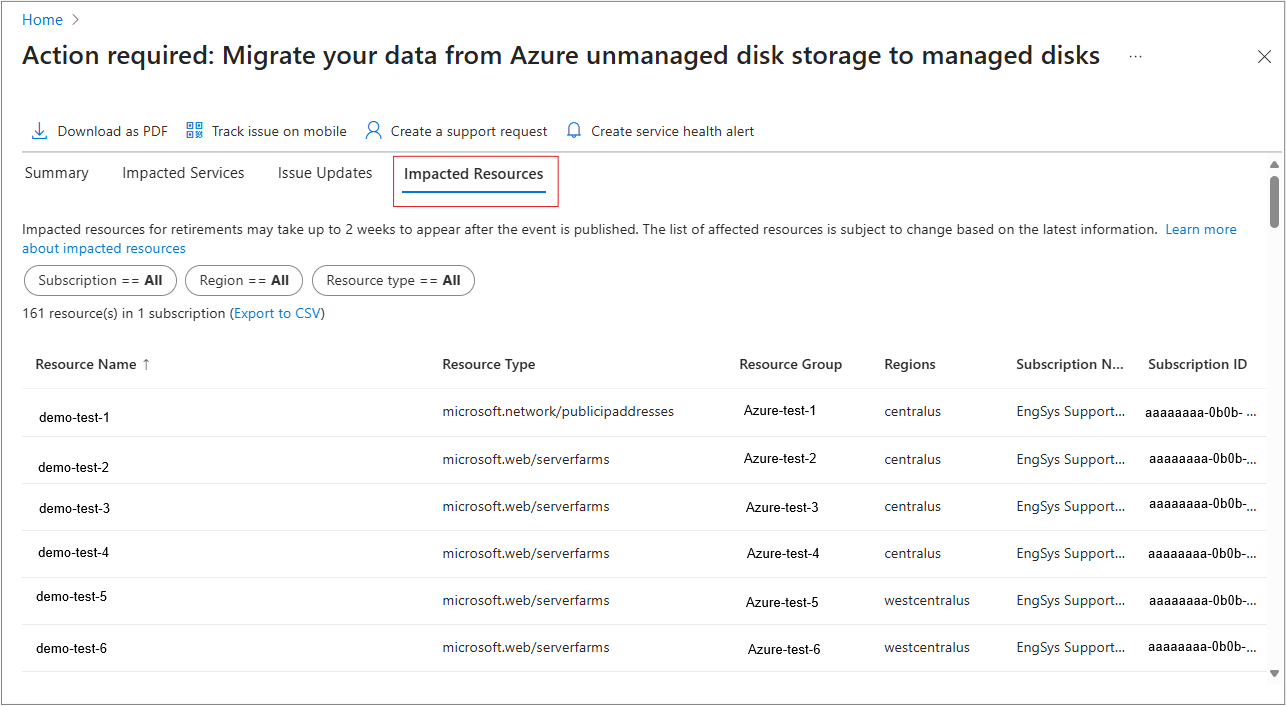Open the ellipsis menu beside the page title

(1135, 57)
